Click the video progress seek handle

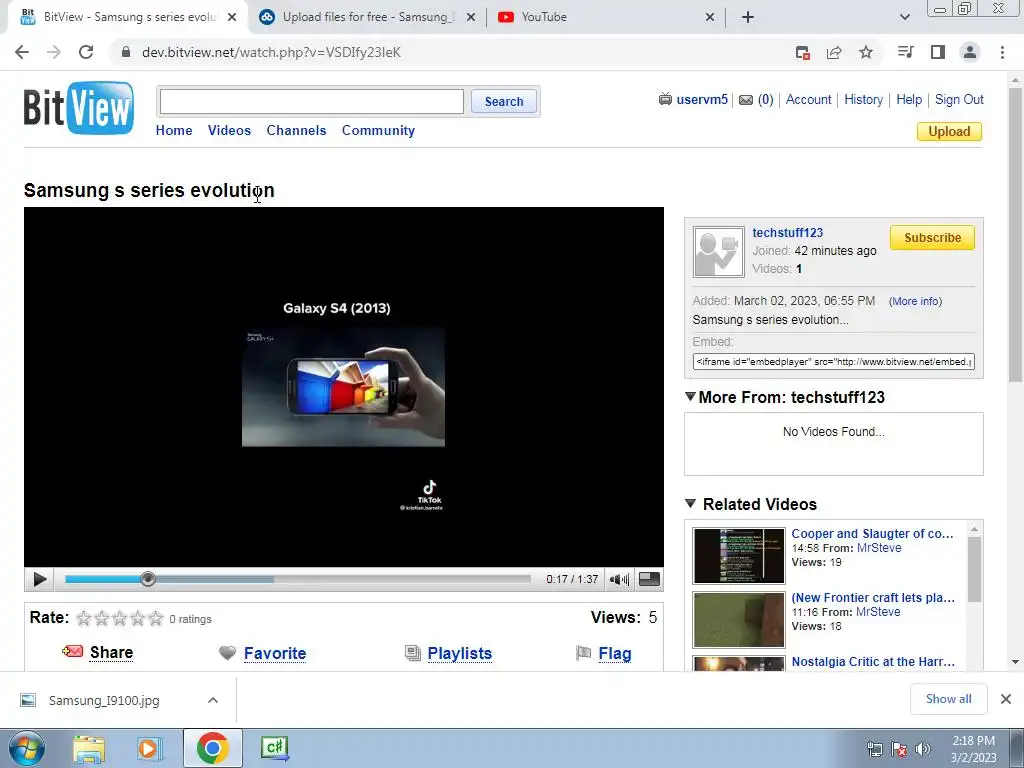[x=148, y=579]
